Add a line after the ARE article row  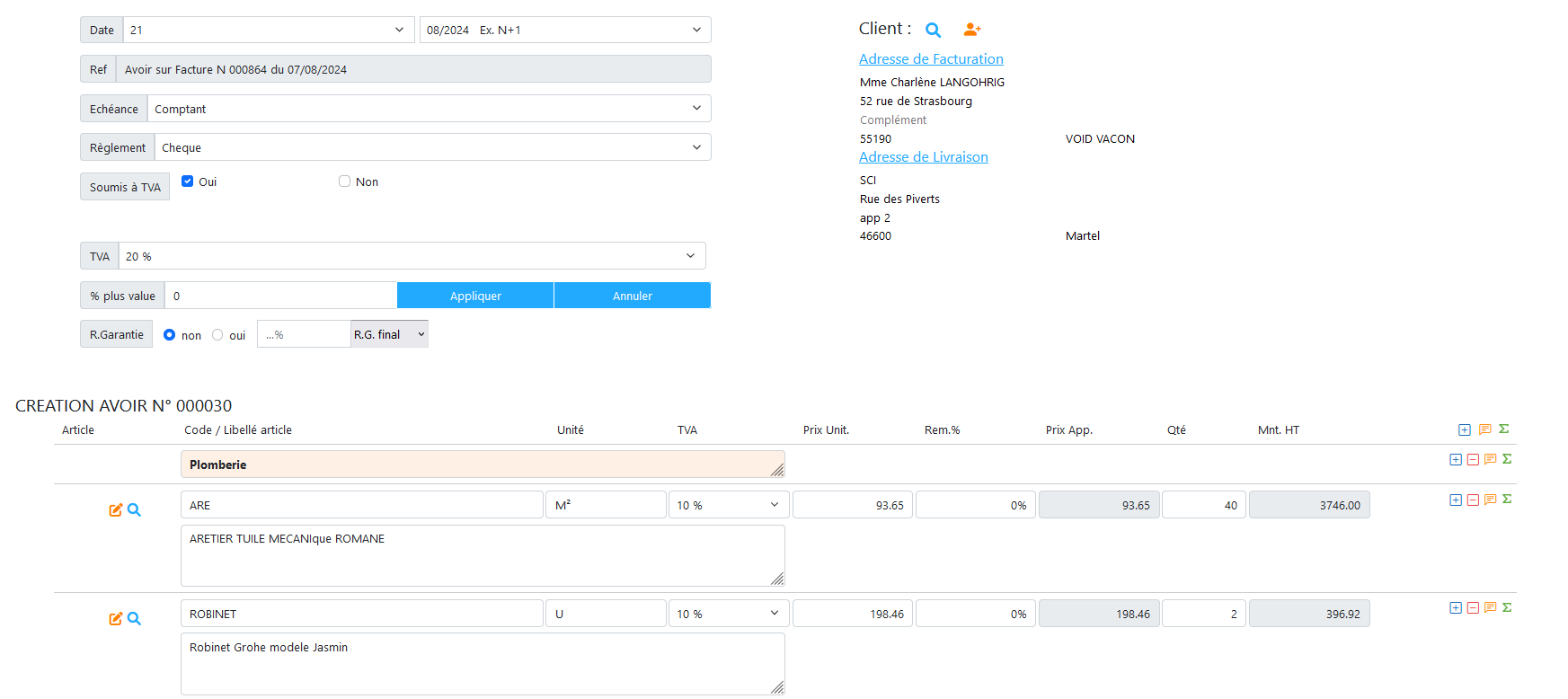click(x=1456, y=500)
